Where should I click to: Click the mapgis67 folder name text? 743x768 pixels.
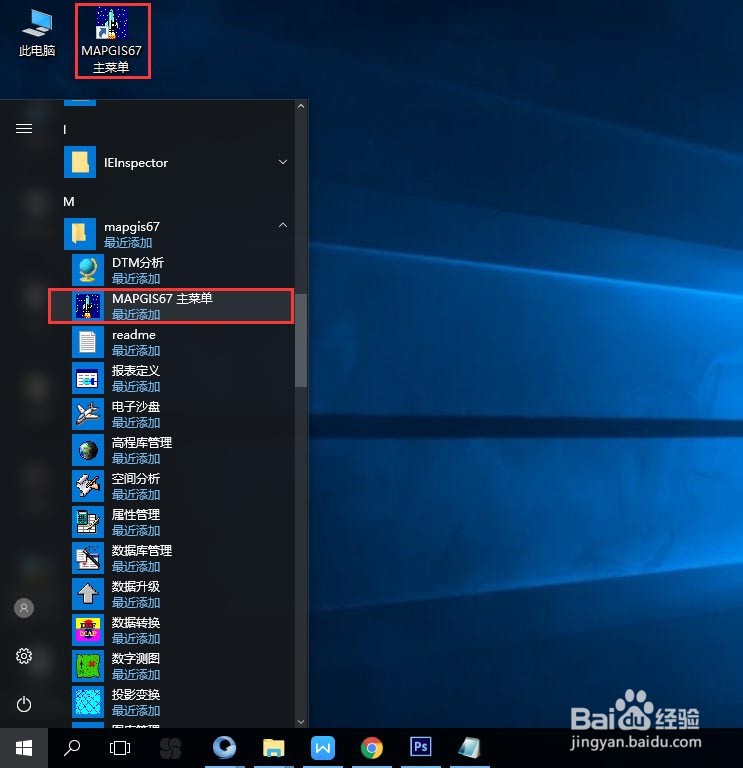coord(132,227)
